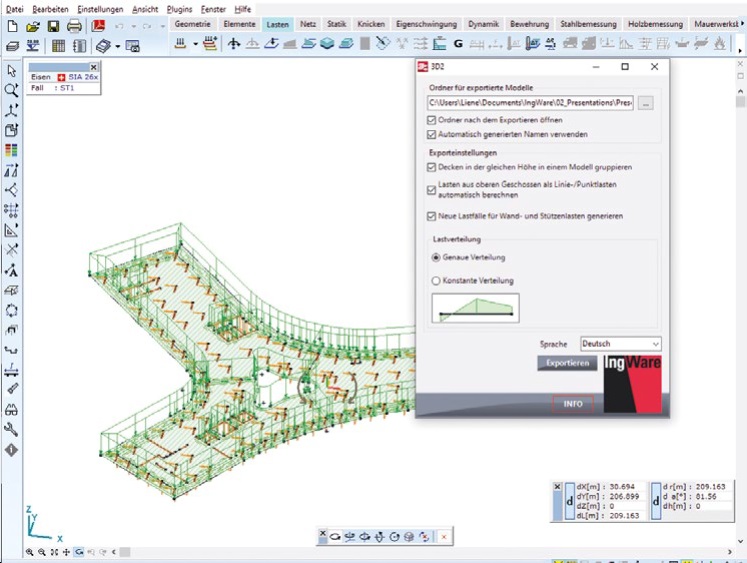This screenshot has width=747, height=563.
Task: Click the Exportieren button
Action: tap(567, 363)
